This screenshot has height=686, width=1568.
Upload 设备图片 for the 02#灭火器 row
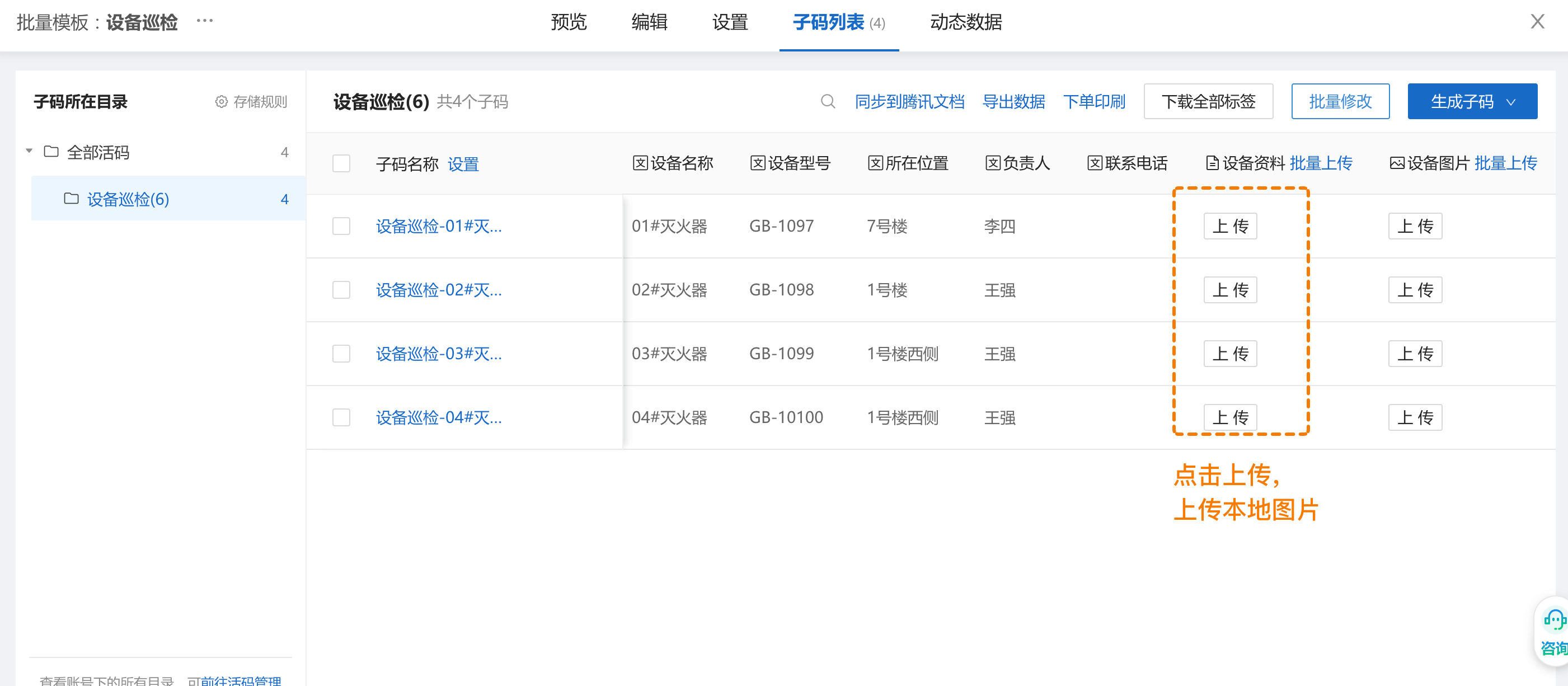[1415, 290]
